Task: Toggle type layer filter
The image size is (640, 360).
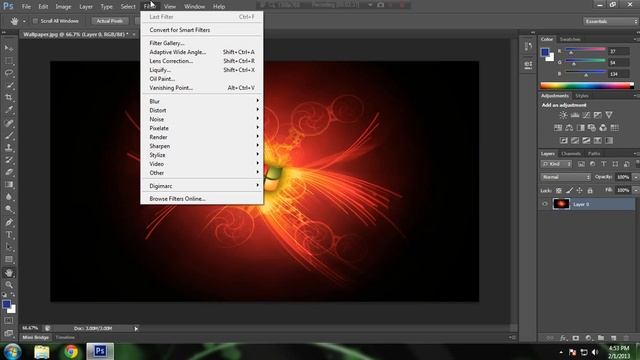Action: tap(604, 164)
